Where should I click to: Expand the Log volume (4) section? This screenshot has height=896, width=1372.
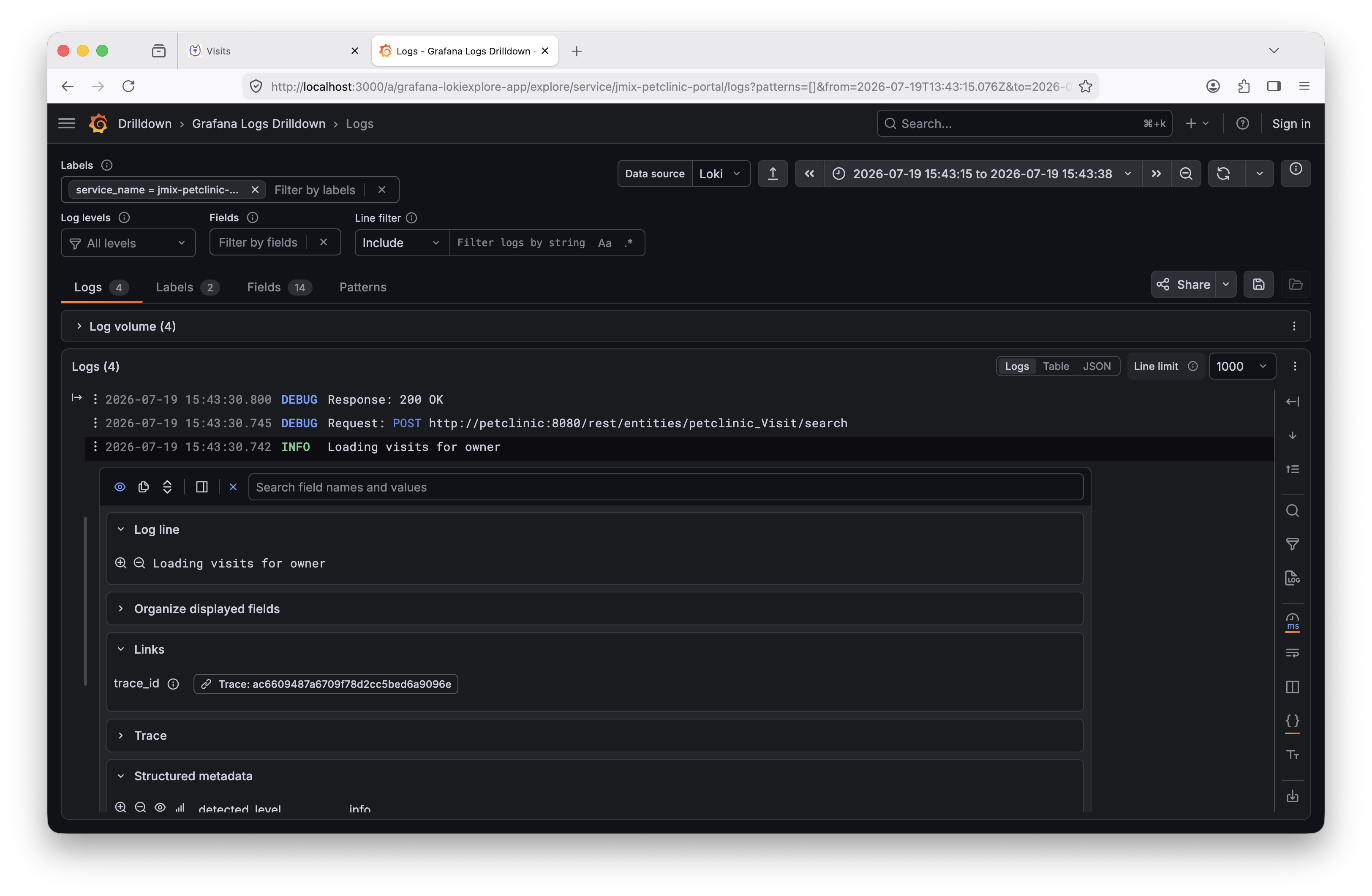[x=127, y=326]
